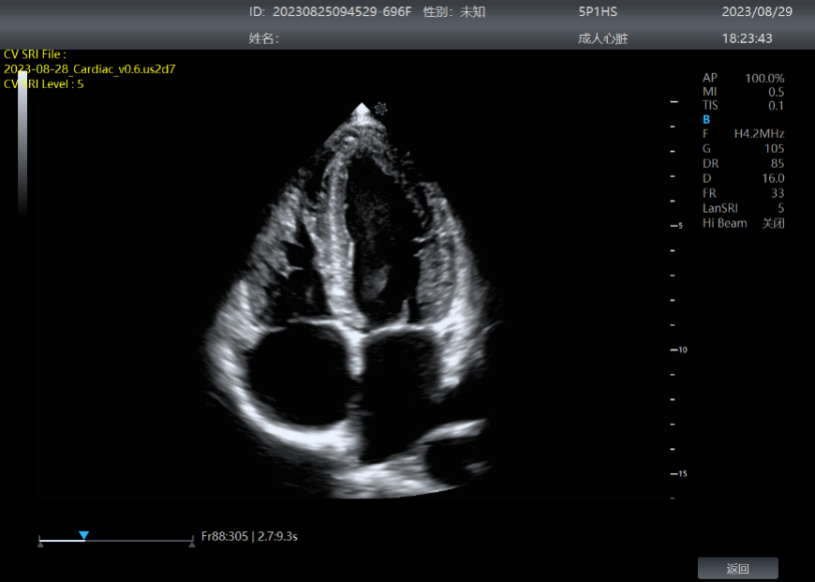
Task: Click the grayscale map bar
Action: [22, 143]
